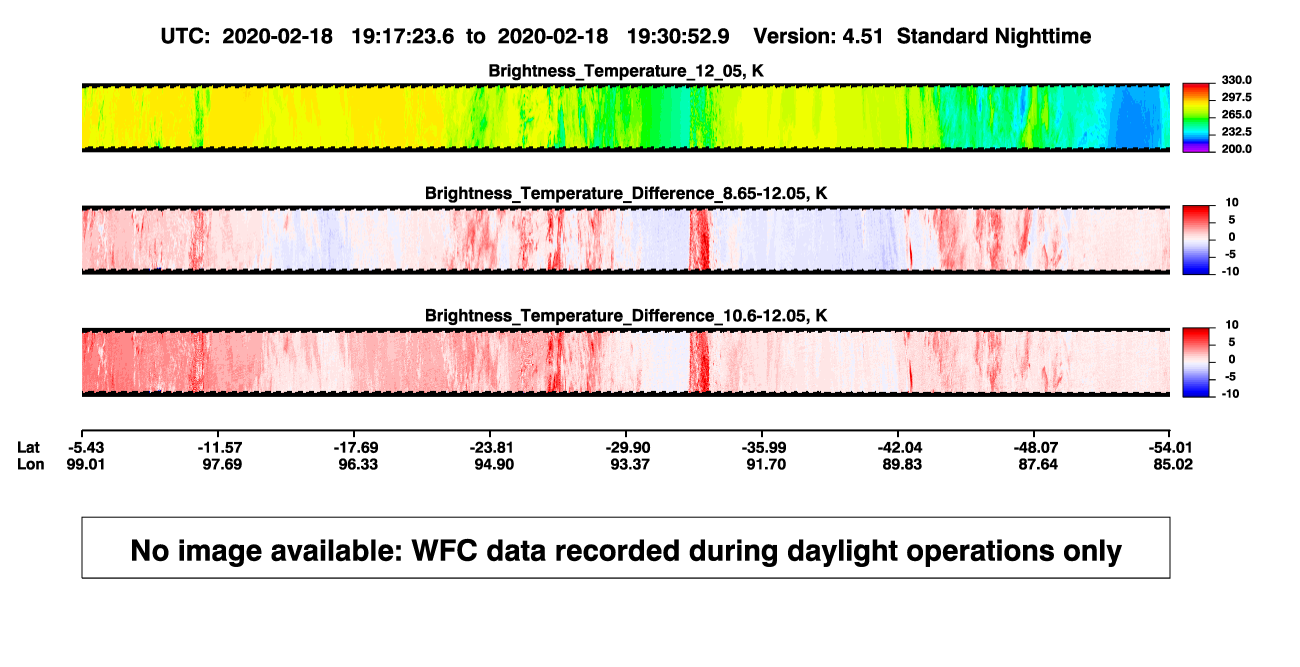Click the Brightness_Temperature_Difference_8.65-12.05, K title
Viewport: 1300px width, 667px height.
[626, 193]
